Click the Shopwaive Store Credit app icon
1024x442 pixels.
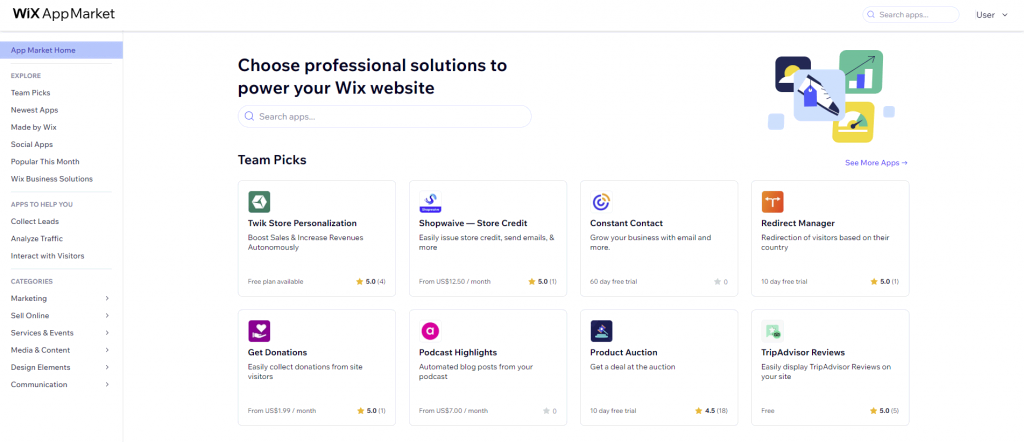coord(430,201)
